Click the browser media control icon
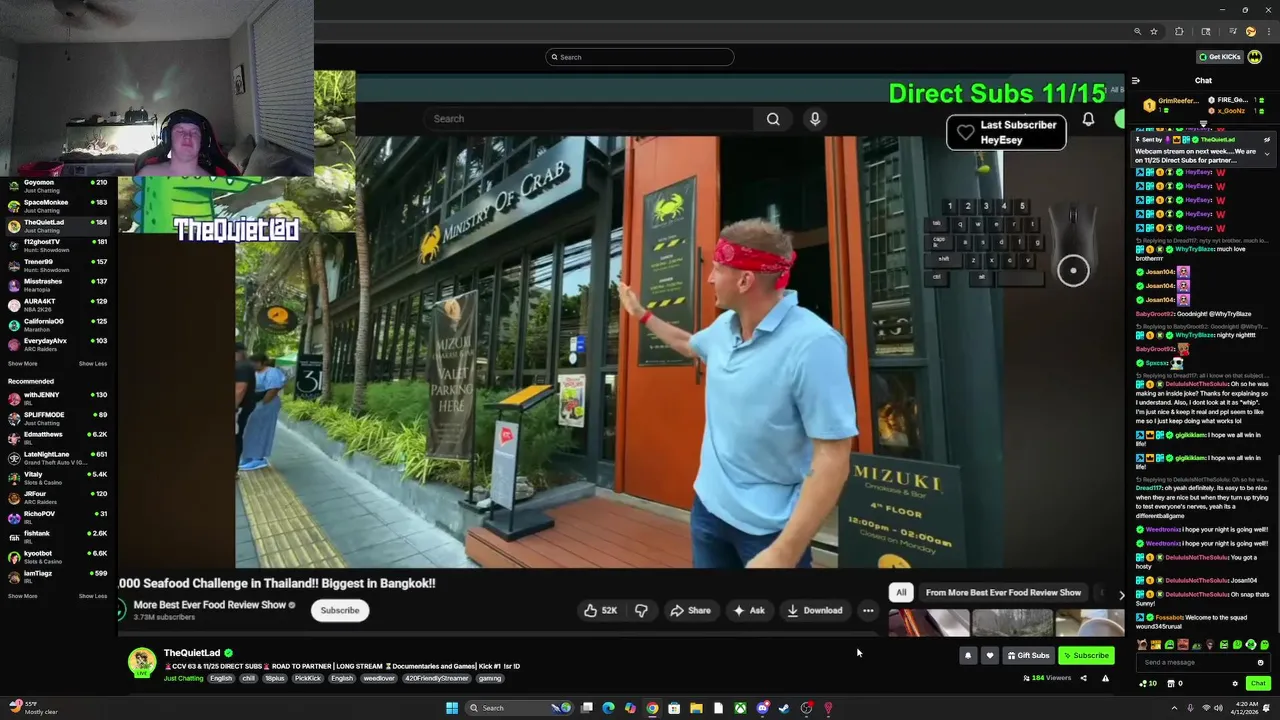 1232,32
